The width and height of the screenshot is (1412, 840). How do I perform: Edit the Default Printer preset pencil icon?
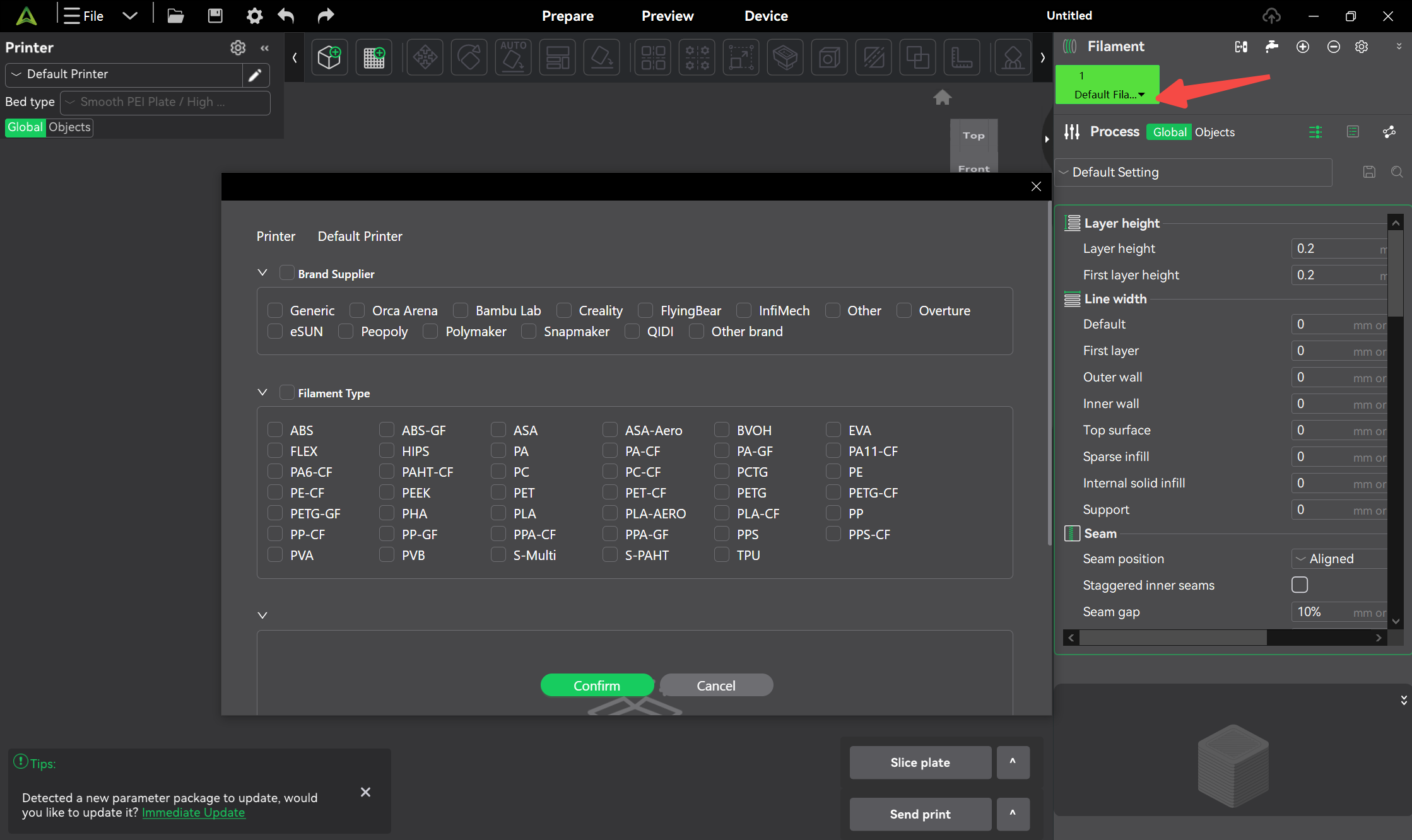tap(255, 75)
